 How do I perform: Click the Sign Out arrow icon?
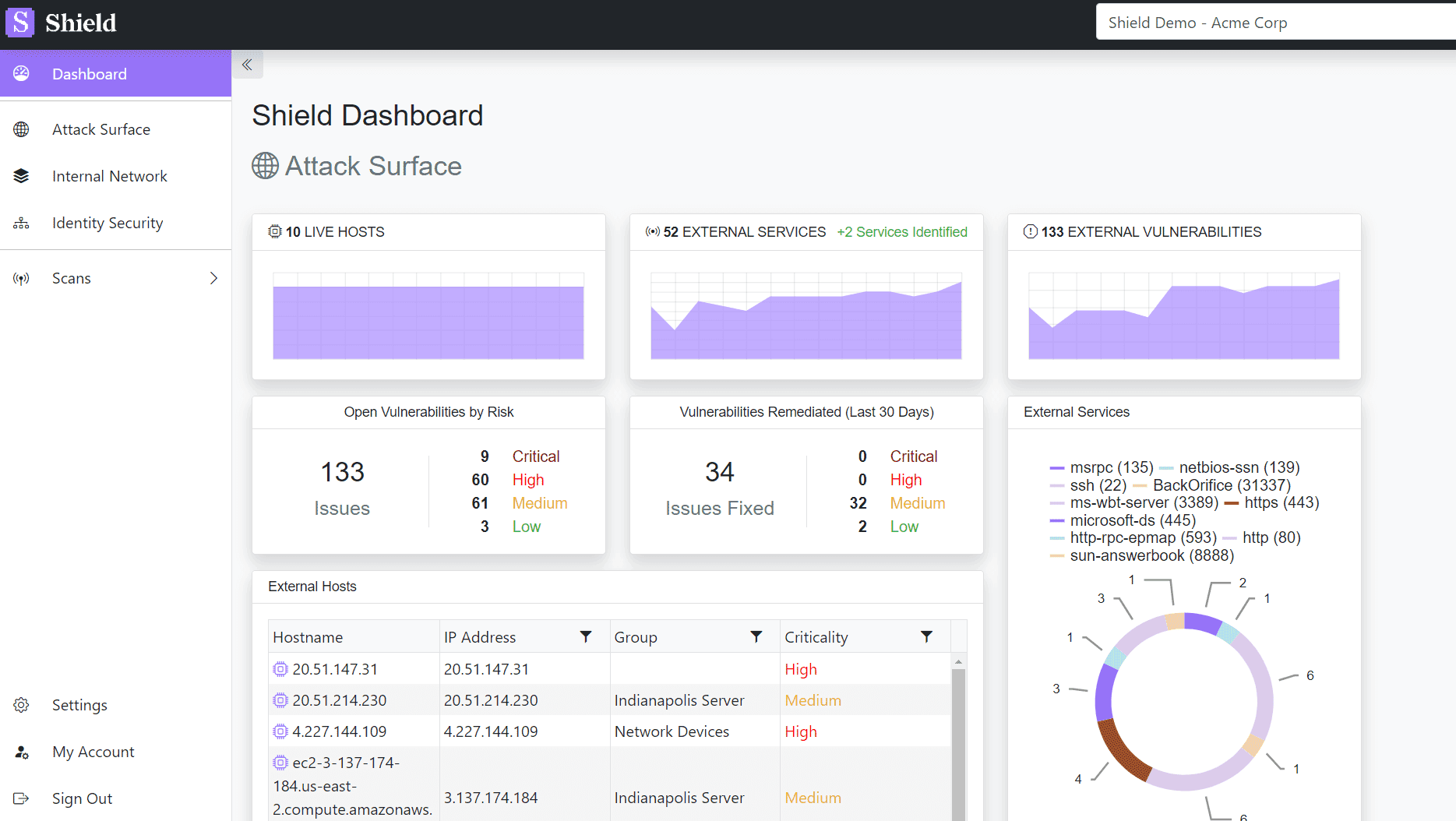click(x=22, y=798)
